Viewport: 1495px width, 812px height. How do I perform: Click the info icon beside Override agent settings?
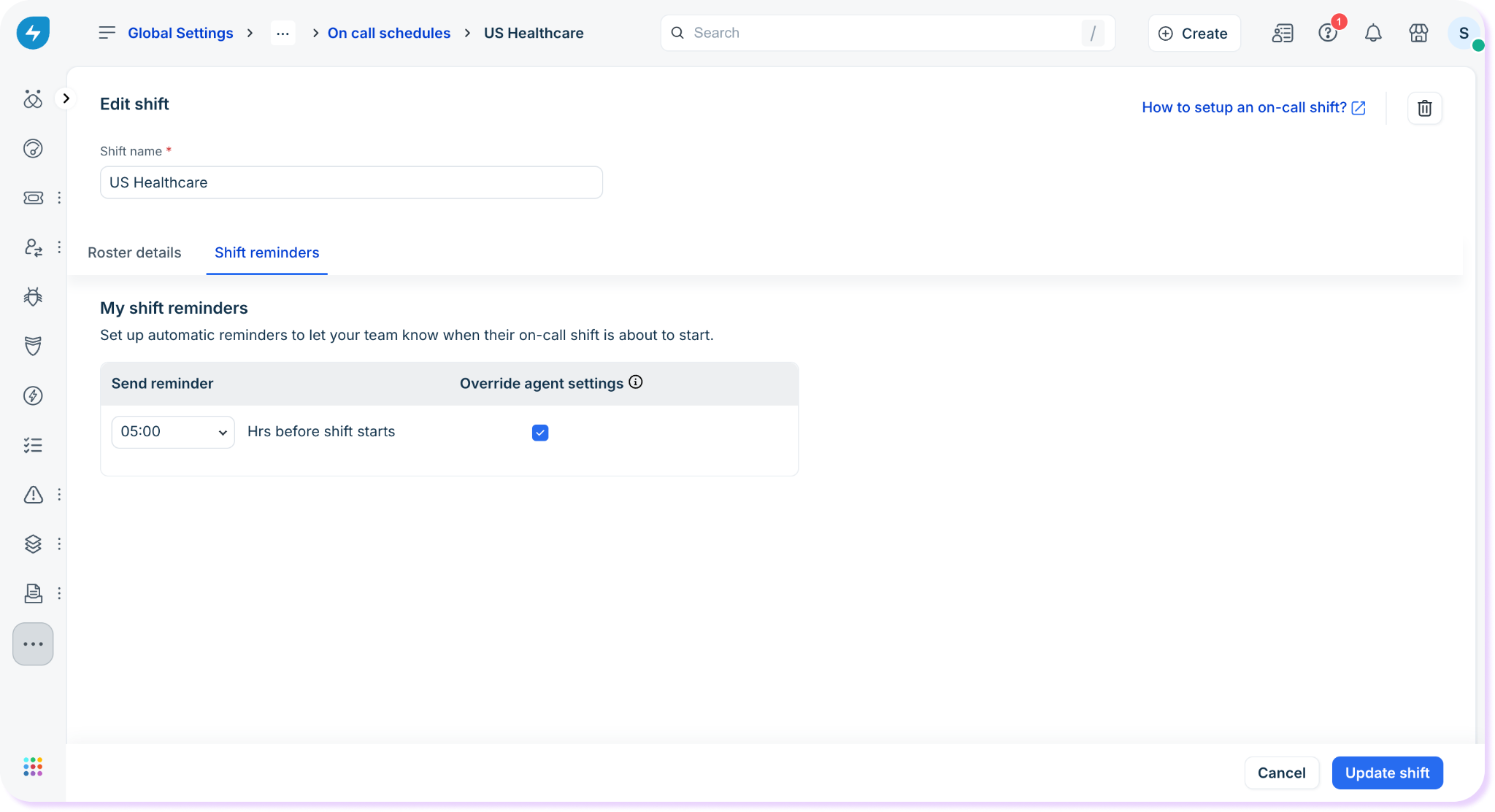point(636,382)
